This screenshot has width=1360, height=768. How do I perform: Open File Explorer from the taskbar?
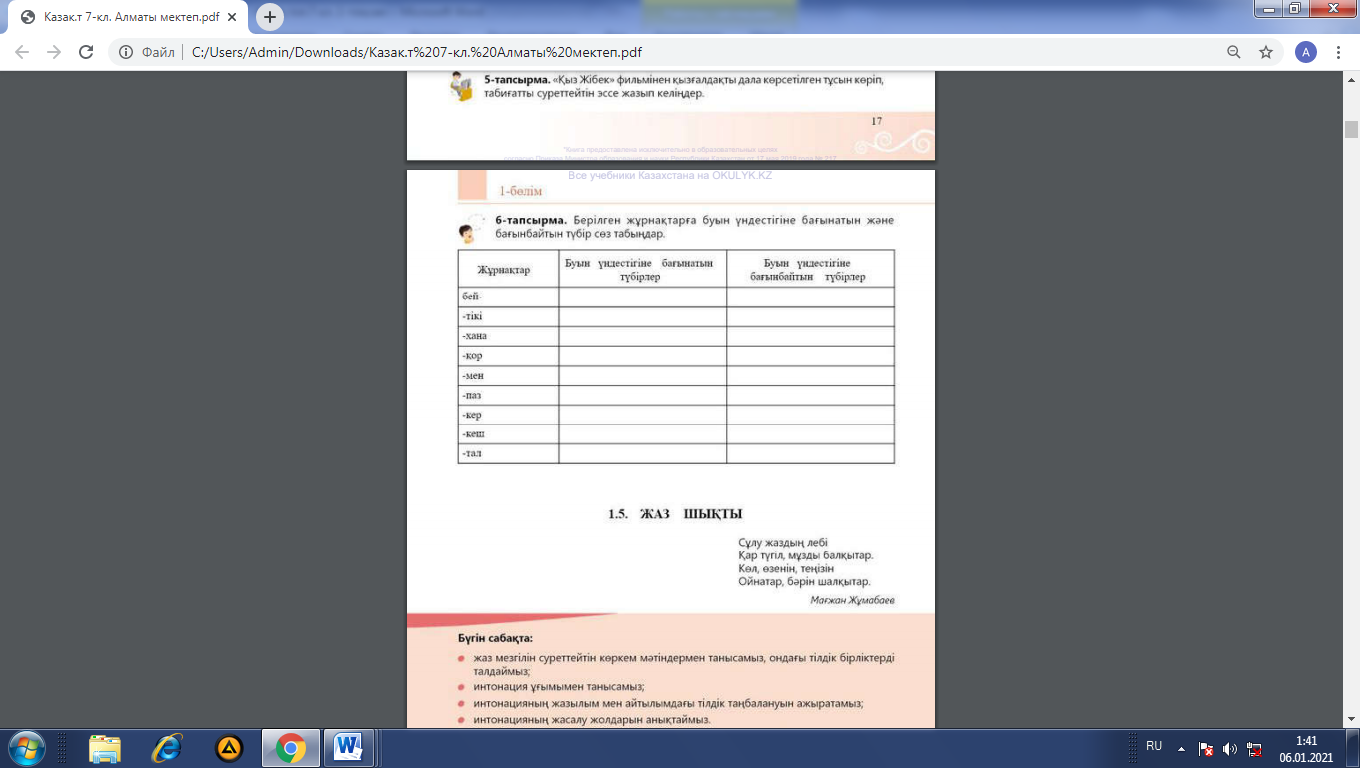pos(105,748)
